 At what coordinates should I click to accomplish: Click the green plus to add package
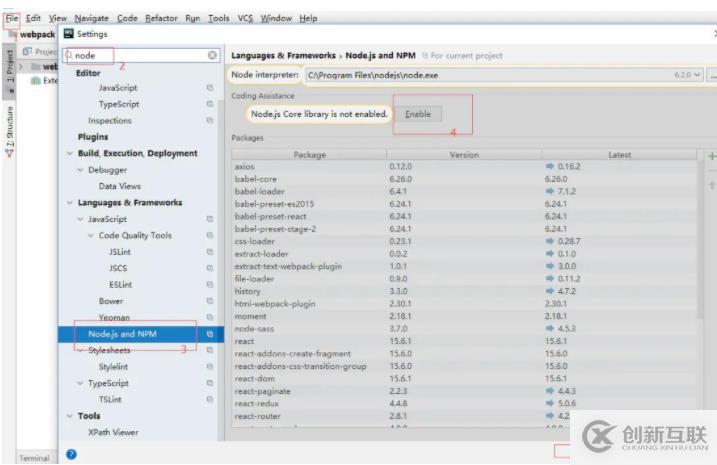(x=711, y=156)
